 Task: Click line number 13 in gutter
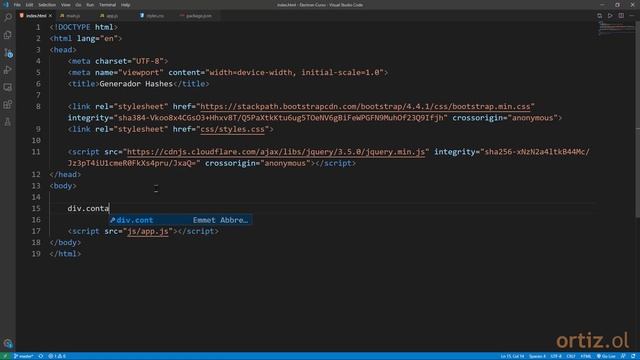[36, 186]
